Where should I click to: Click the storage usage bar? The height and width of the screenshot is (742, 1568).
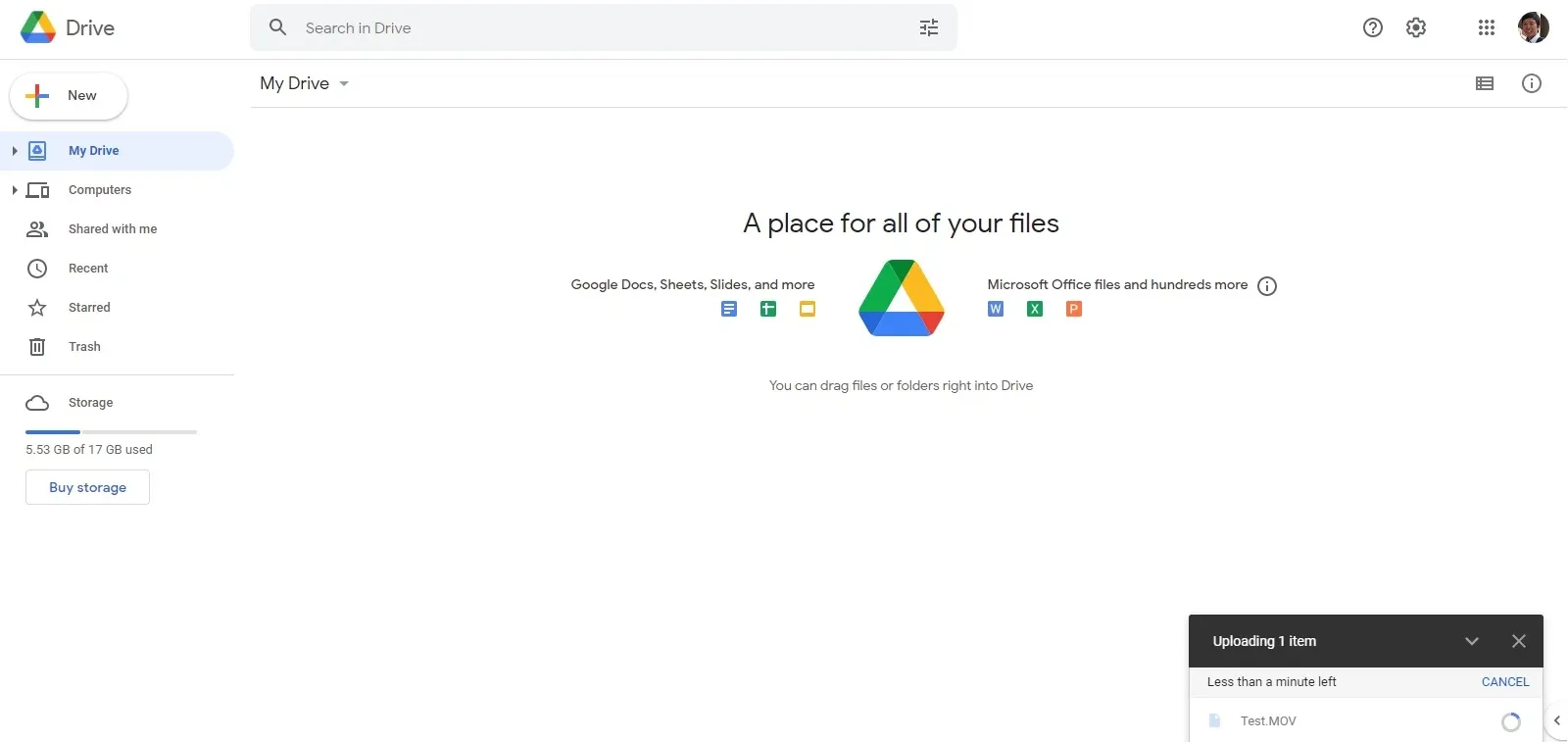click(111, 431)
